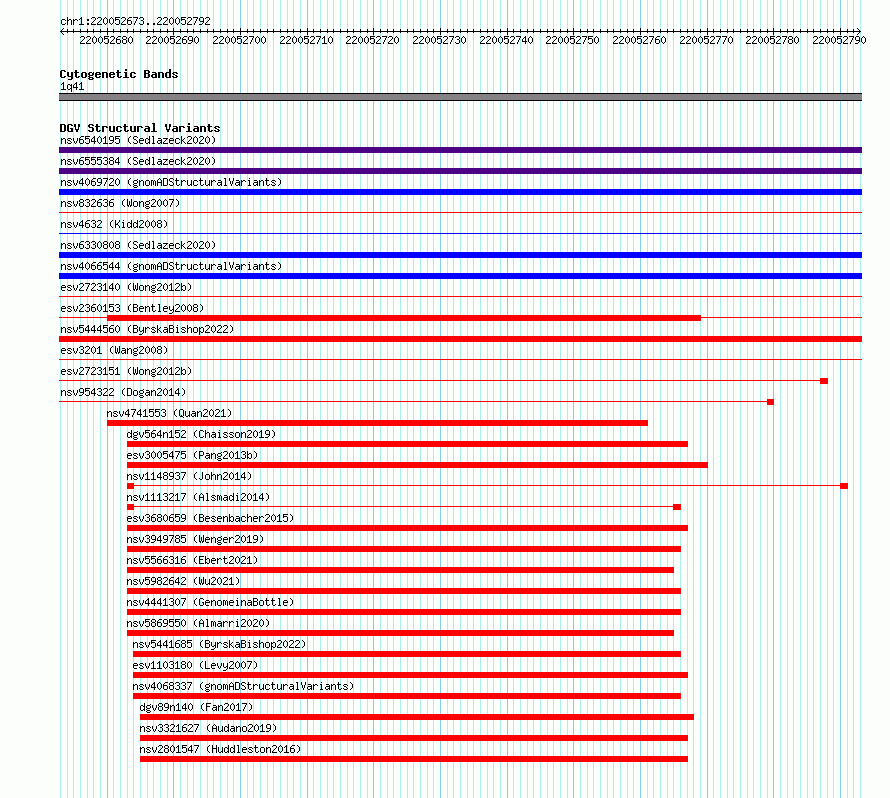Click dgv564n152 (Chaisson2019) label

coord(201,434)
